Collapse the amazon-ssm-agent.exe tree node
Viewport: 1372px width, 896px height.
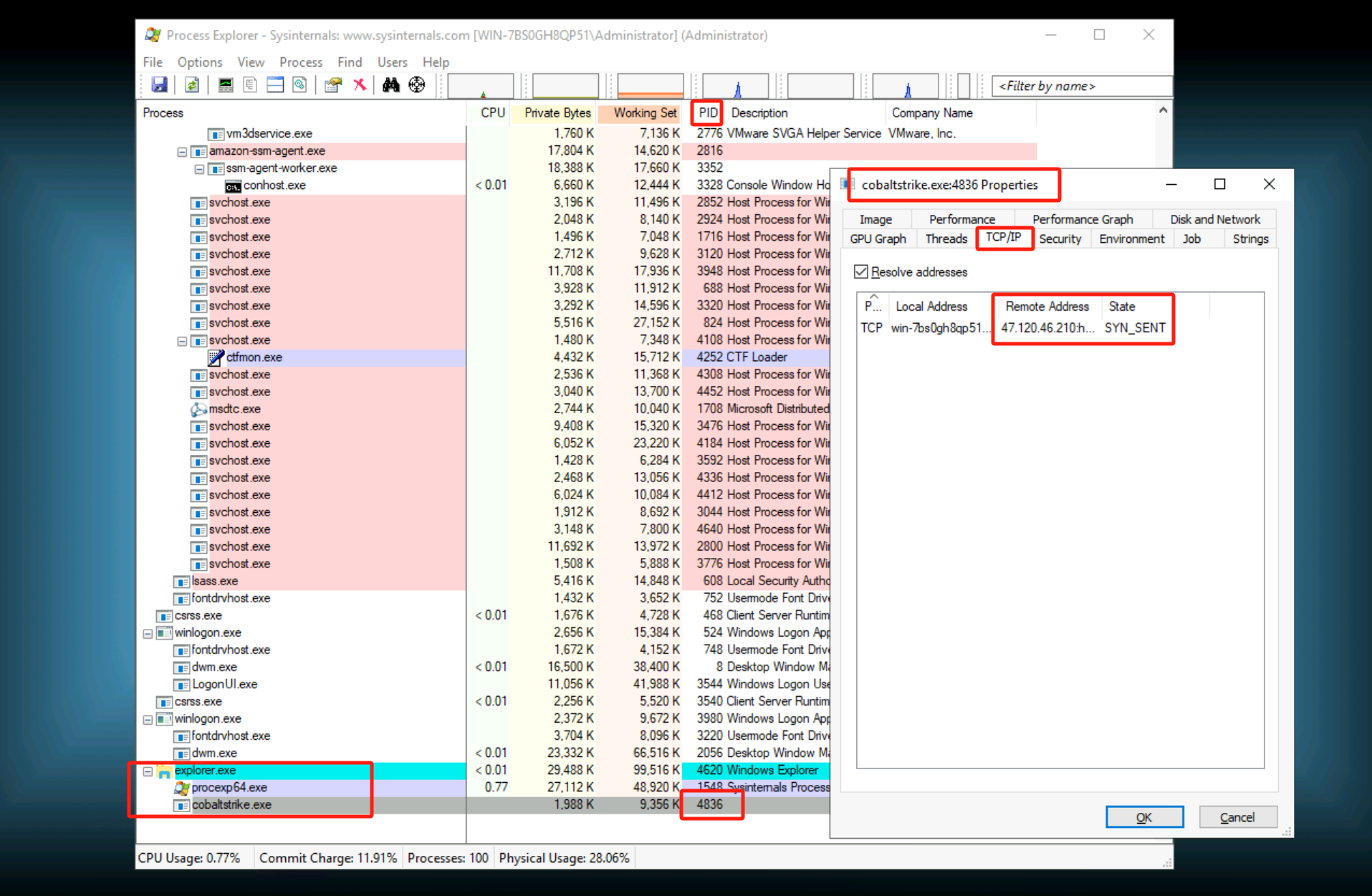click(182, 152)
